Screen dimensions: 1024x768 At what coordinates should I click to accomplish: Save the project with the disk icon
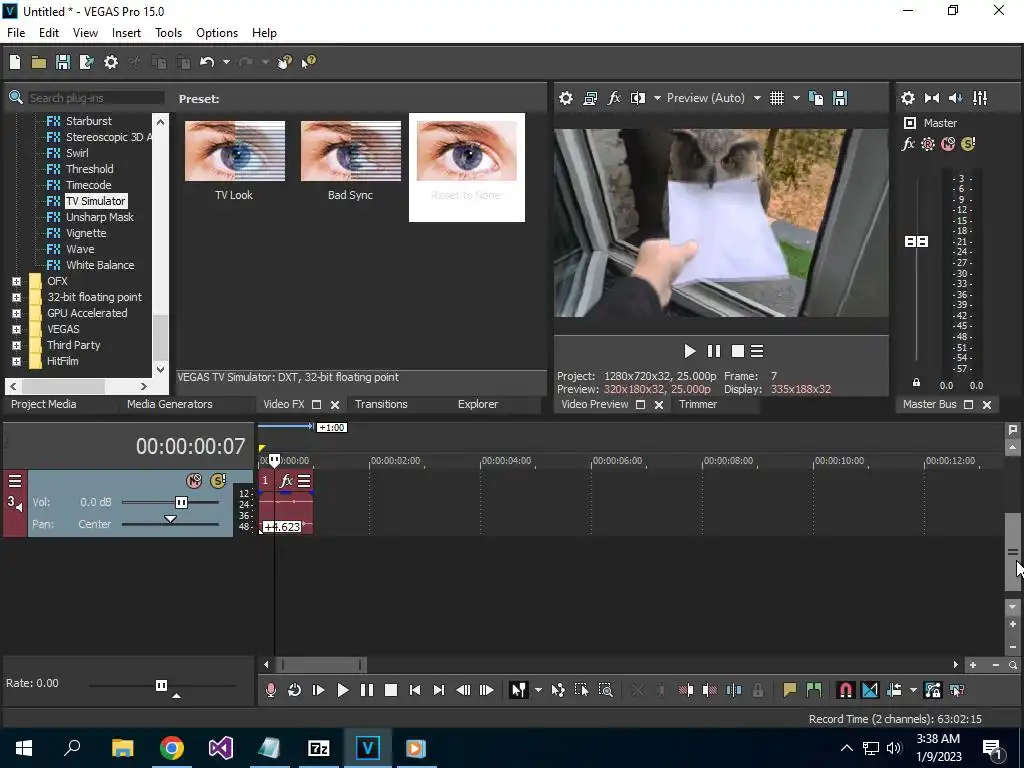pos(63,62)
